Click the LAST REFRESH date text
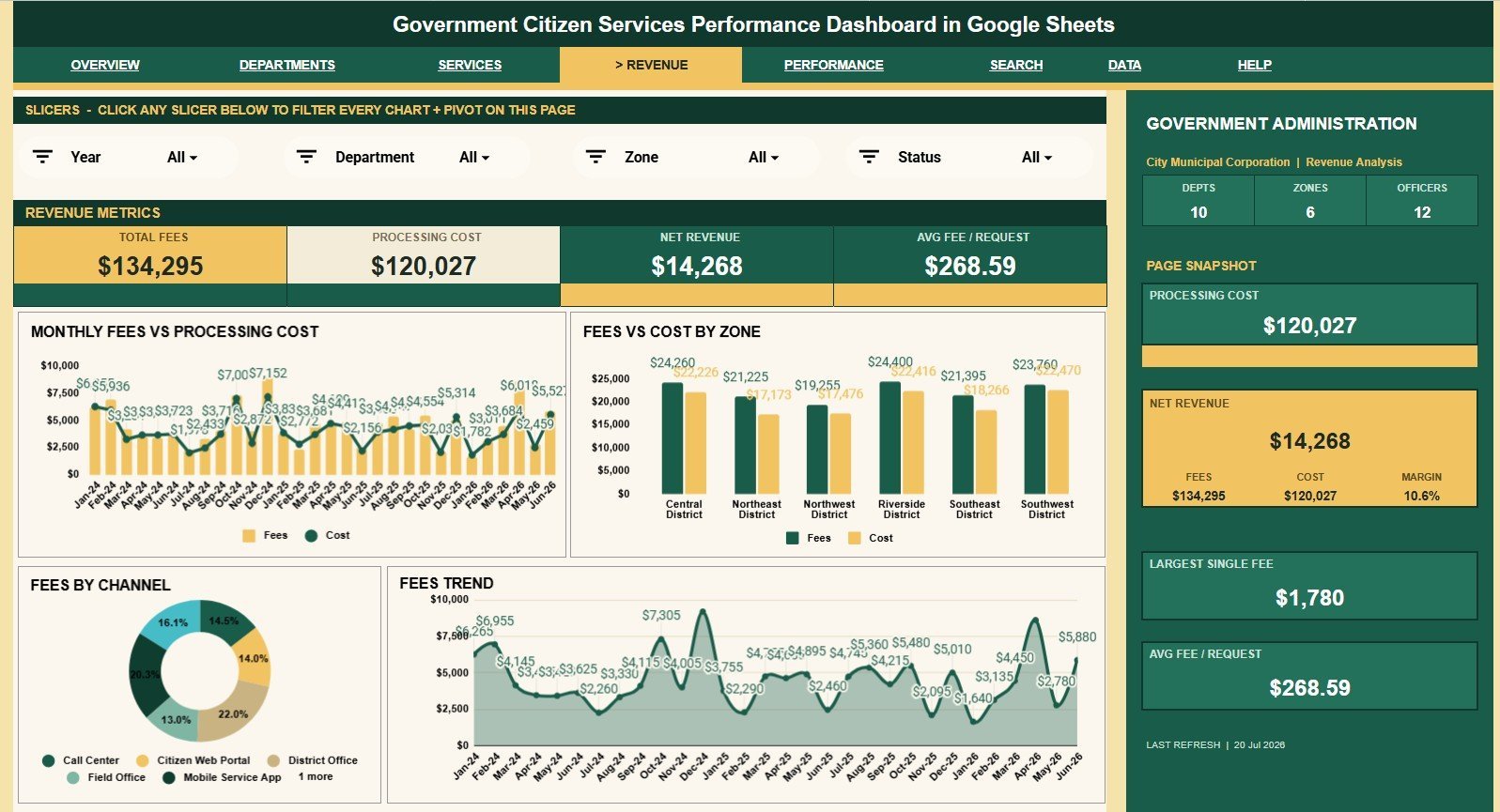1500x812 pixels. pyautogui.click(x=1215, y=744)
